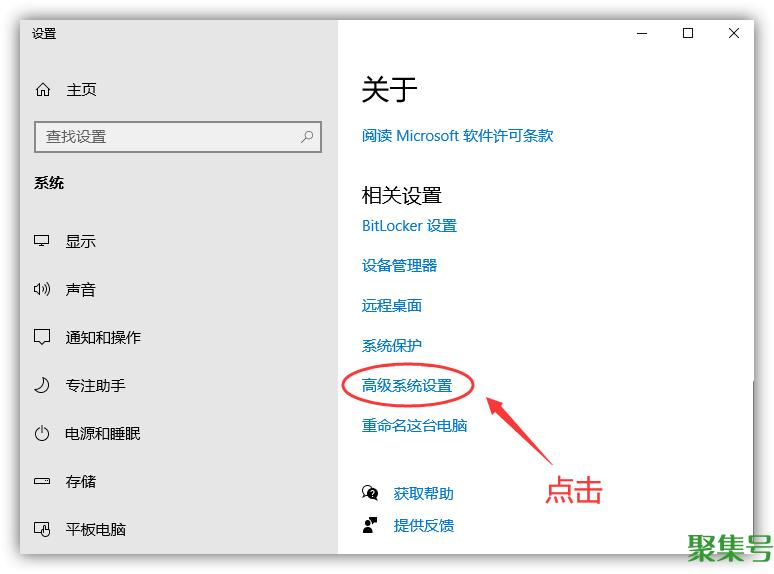Open 阅读 Microsoft 软件许可条款 link
The width and height of the screenshot is (774, 574).
(x=458, y=135)
